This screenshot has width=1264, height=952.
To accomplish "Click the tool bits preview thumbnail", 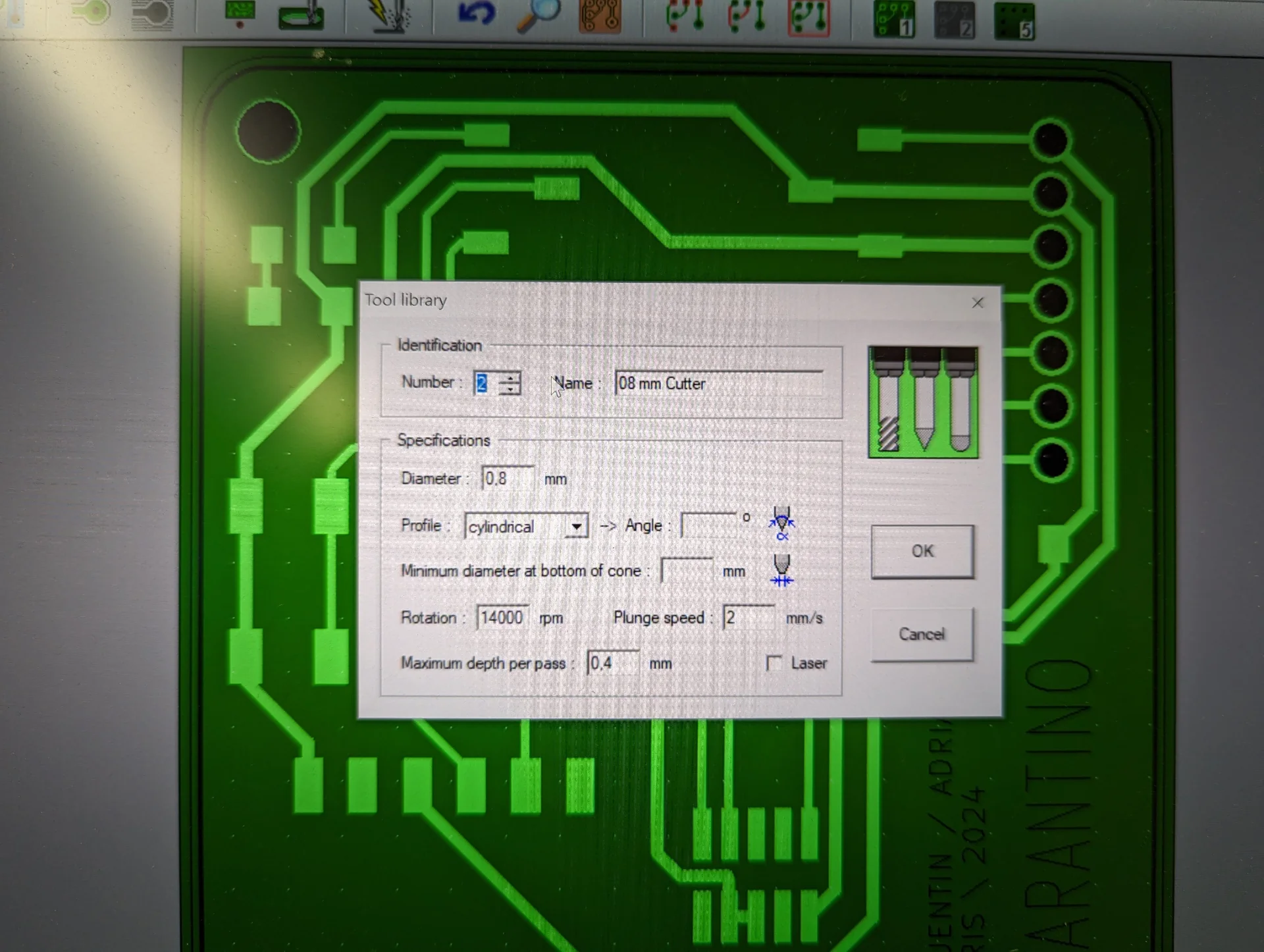I will 923,402.
